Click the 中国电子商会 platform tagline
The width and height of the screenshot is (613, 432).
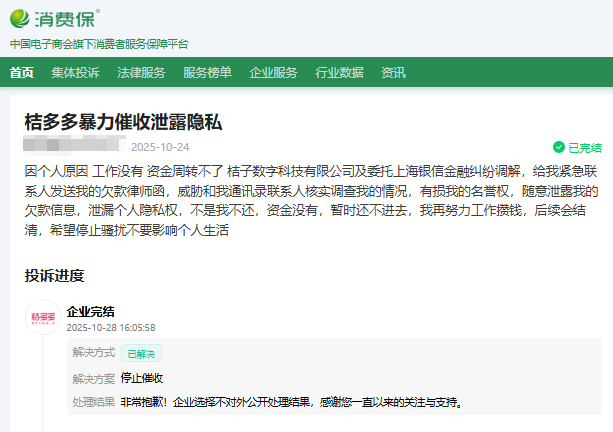point(99,44)
